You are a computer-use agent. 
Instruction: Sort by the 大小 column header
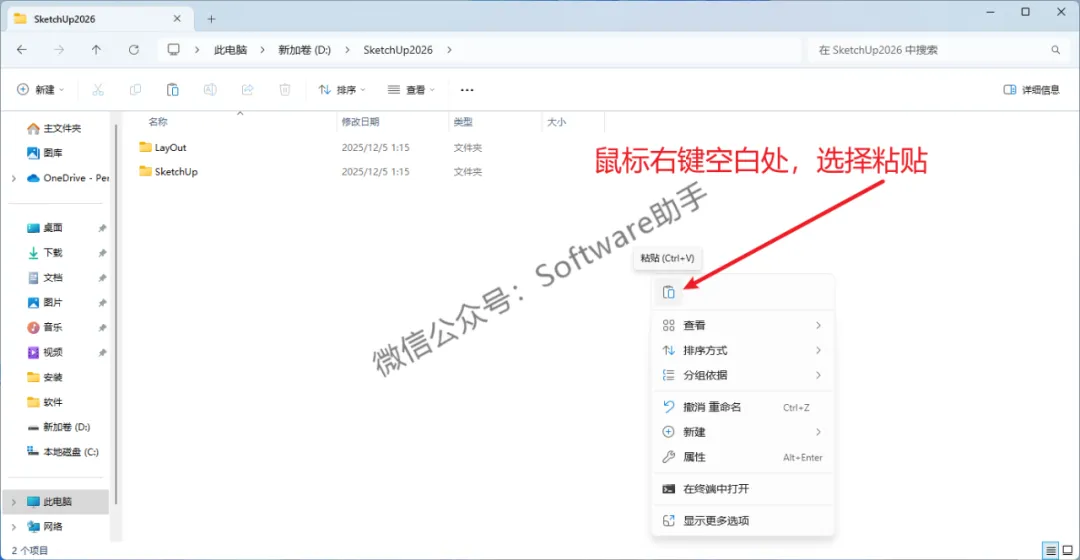coord(557,122)
